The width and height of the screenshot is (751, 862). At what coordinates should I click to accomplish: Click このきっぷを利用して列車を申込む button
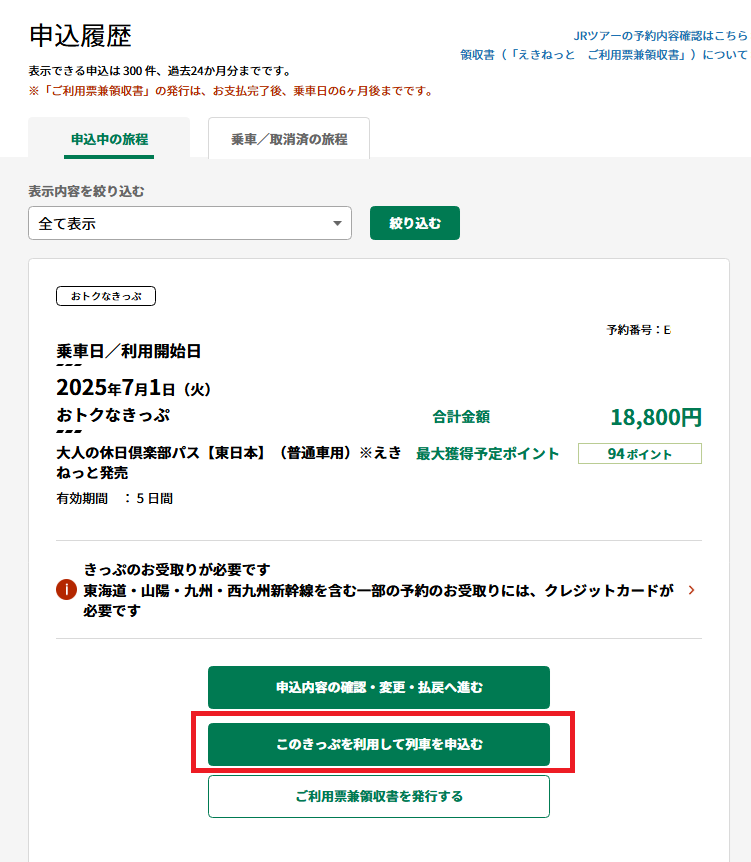point(379,745)
